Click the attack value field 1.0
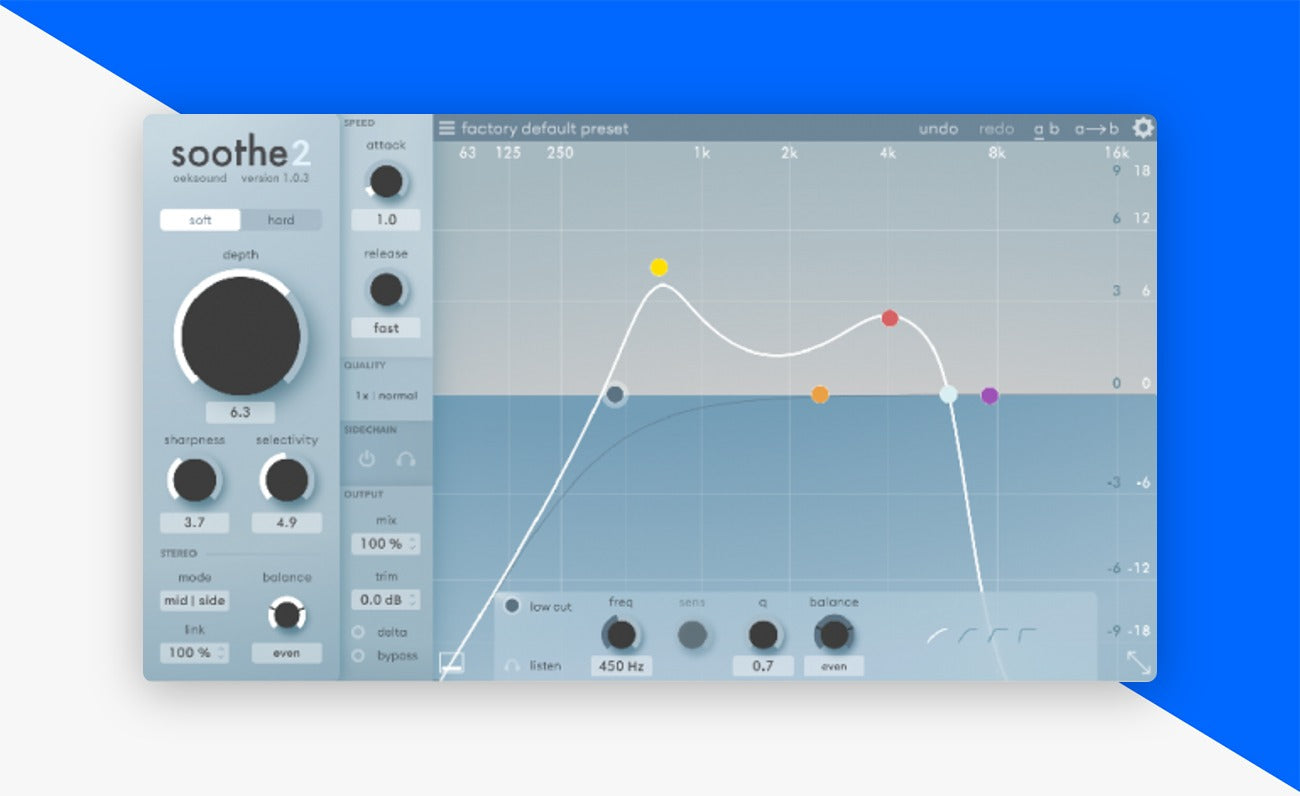 click(x=386, y=220)
